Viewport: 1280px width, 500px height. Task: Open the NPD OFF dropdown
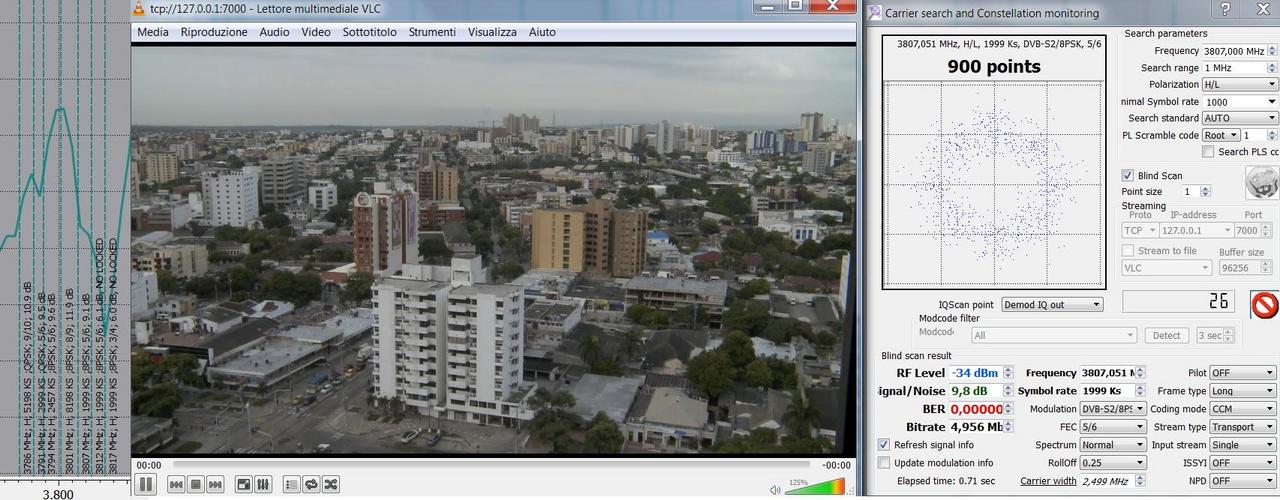pyautogui.click(x=1243, y=481)
